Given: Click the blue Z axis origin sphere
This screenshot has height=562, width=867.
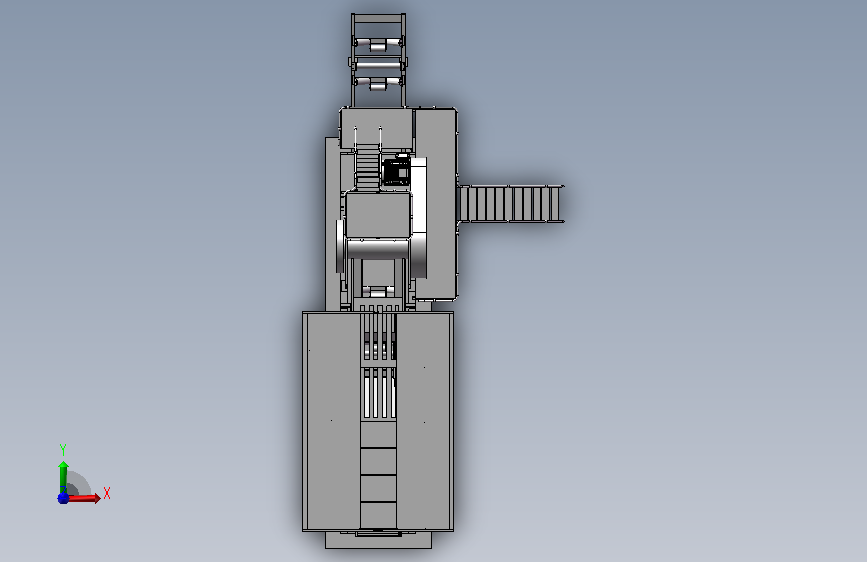Looking at the screenshot, I should (63, 498).
